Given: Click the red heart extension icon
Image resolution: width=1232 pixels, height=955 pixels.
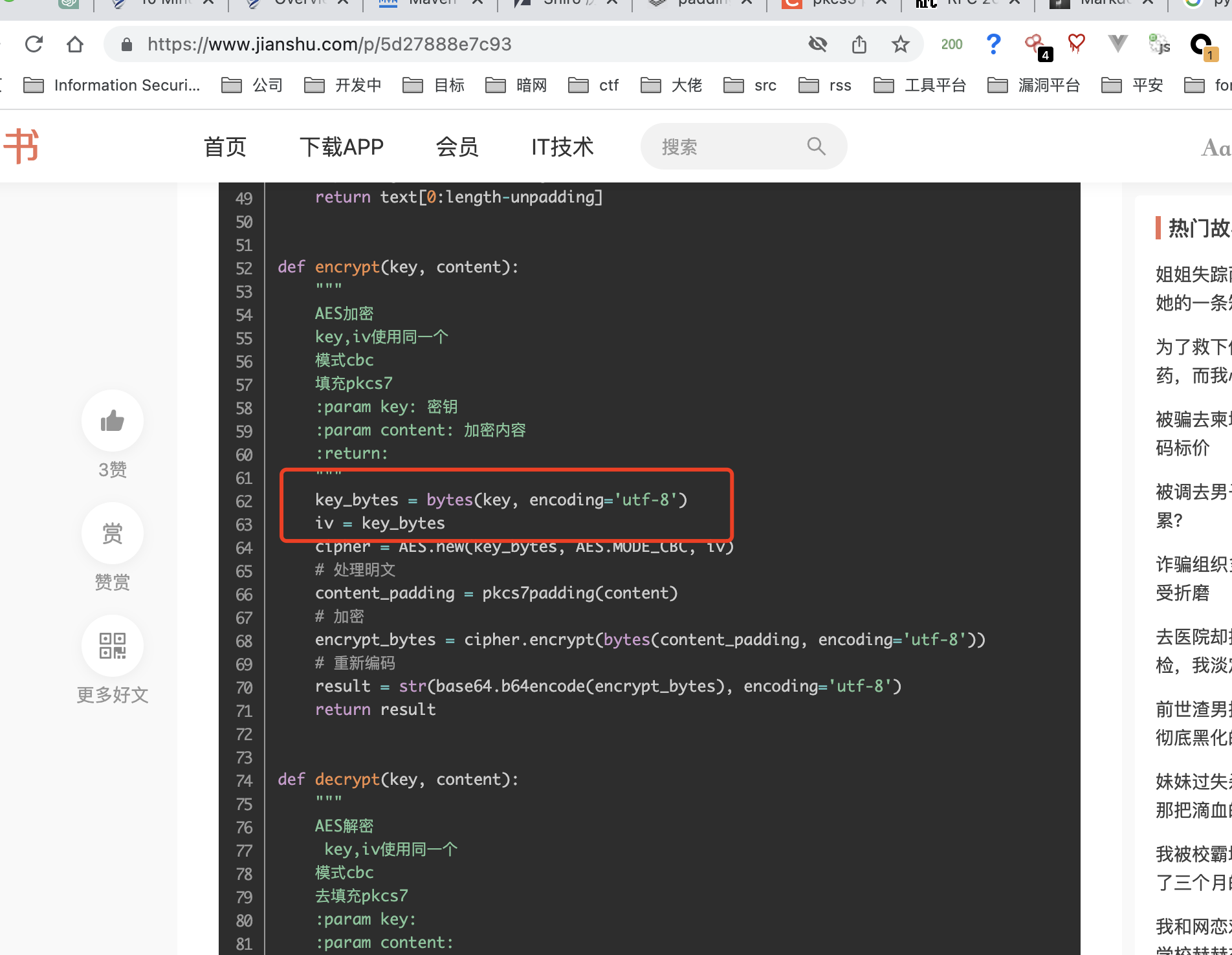Looking at the screenshot, I should pos(1076,43).
